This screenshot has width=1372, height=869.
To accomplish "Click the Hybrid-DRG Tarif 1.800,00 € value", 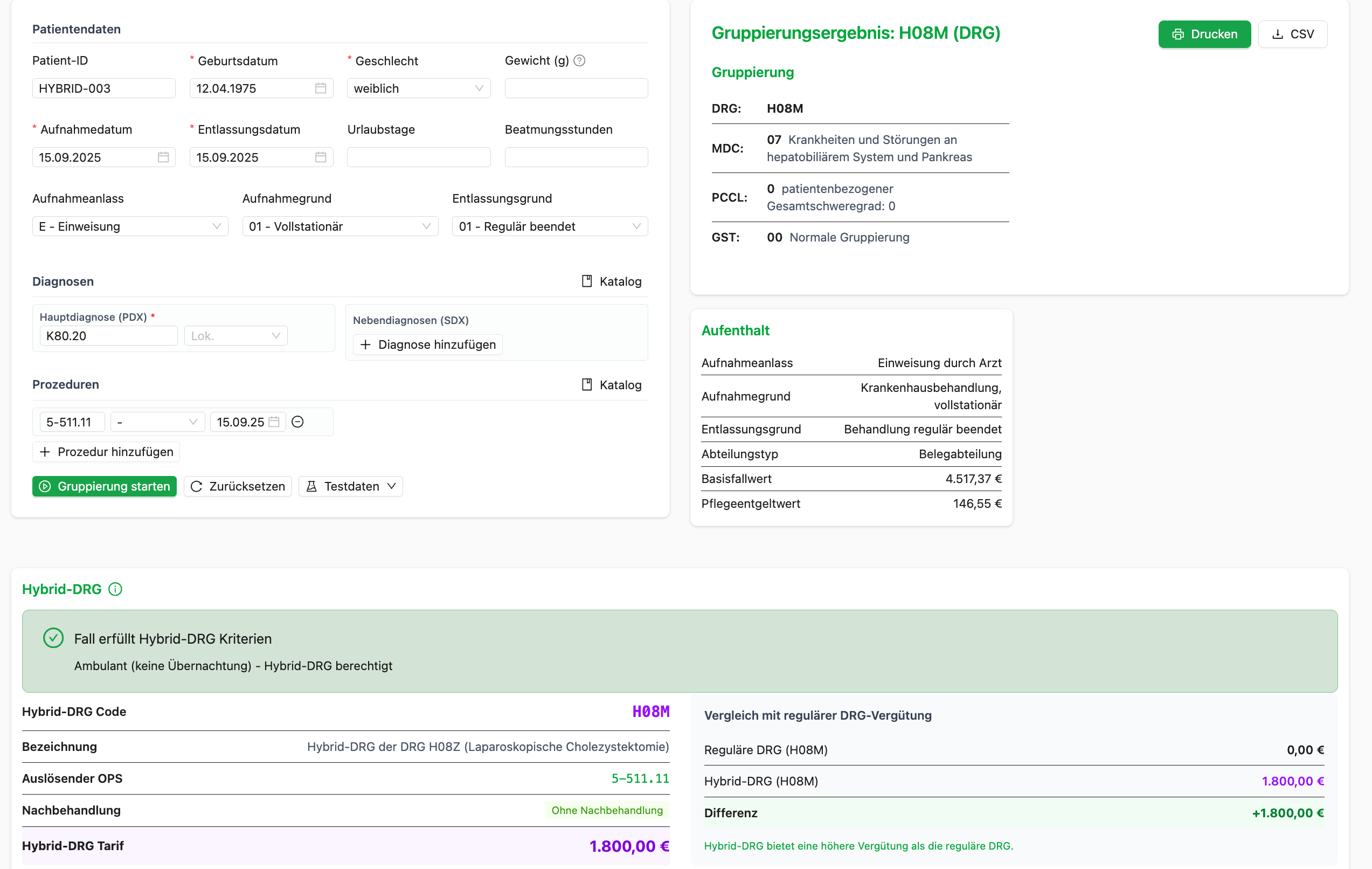I will coord(629,846).
